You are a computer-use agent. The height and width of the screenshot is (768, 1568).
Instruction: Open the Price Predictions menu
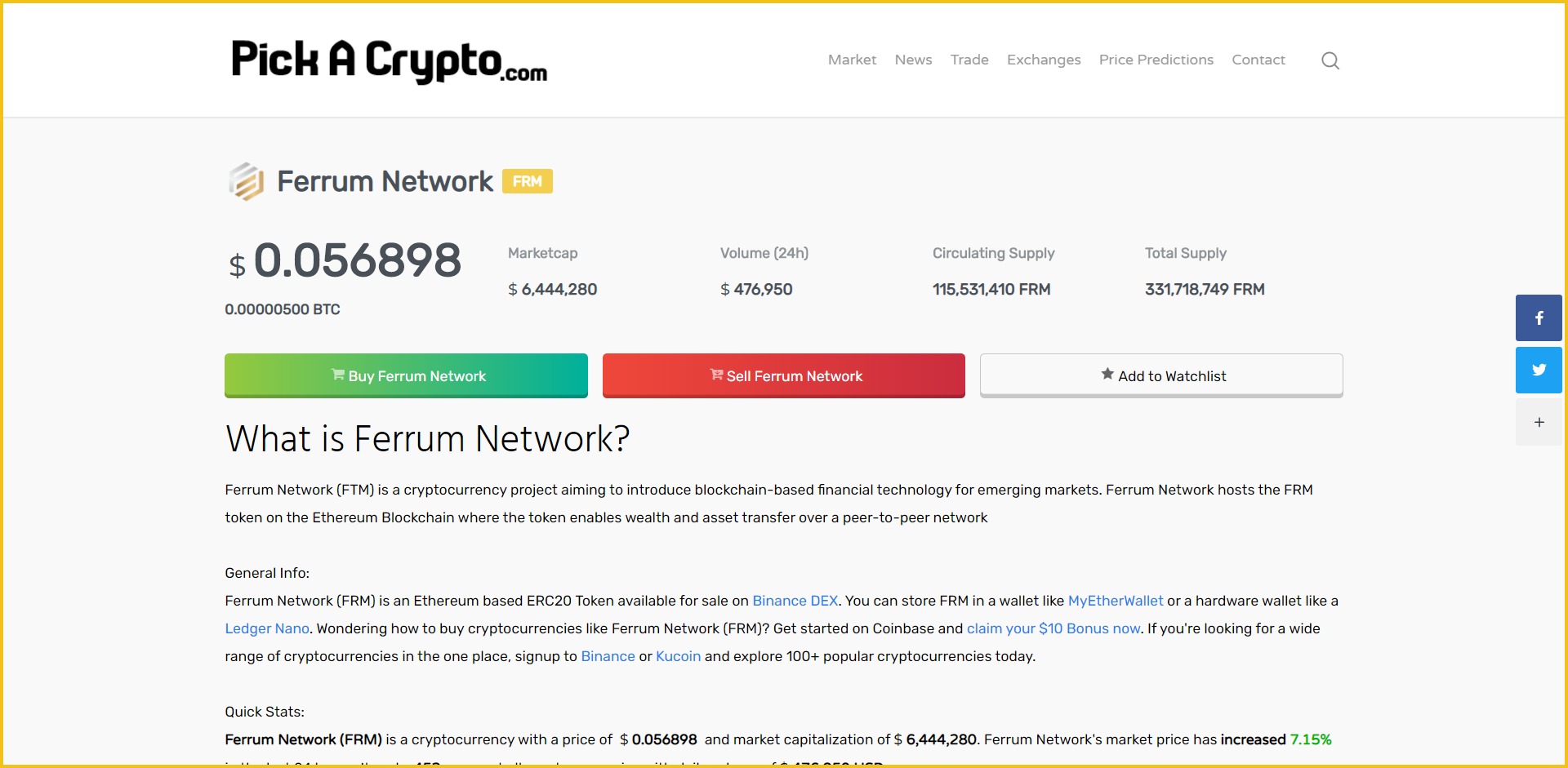pos(1156,60)
